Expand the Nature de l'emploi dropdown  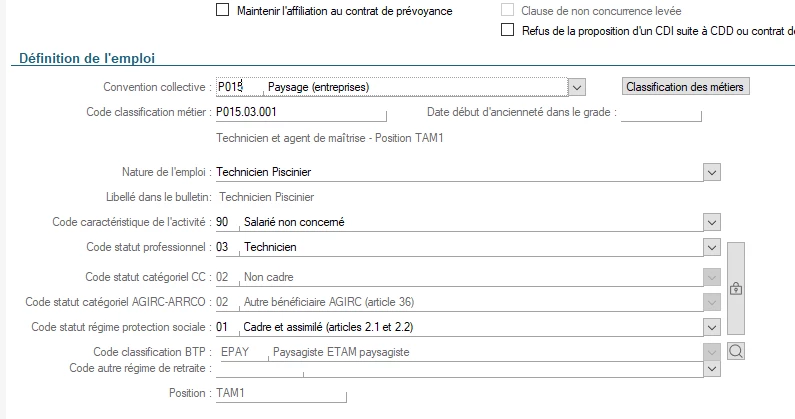(x=712, y=172)
